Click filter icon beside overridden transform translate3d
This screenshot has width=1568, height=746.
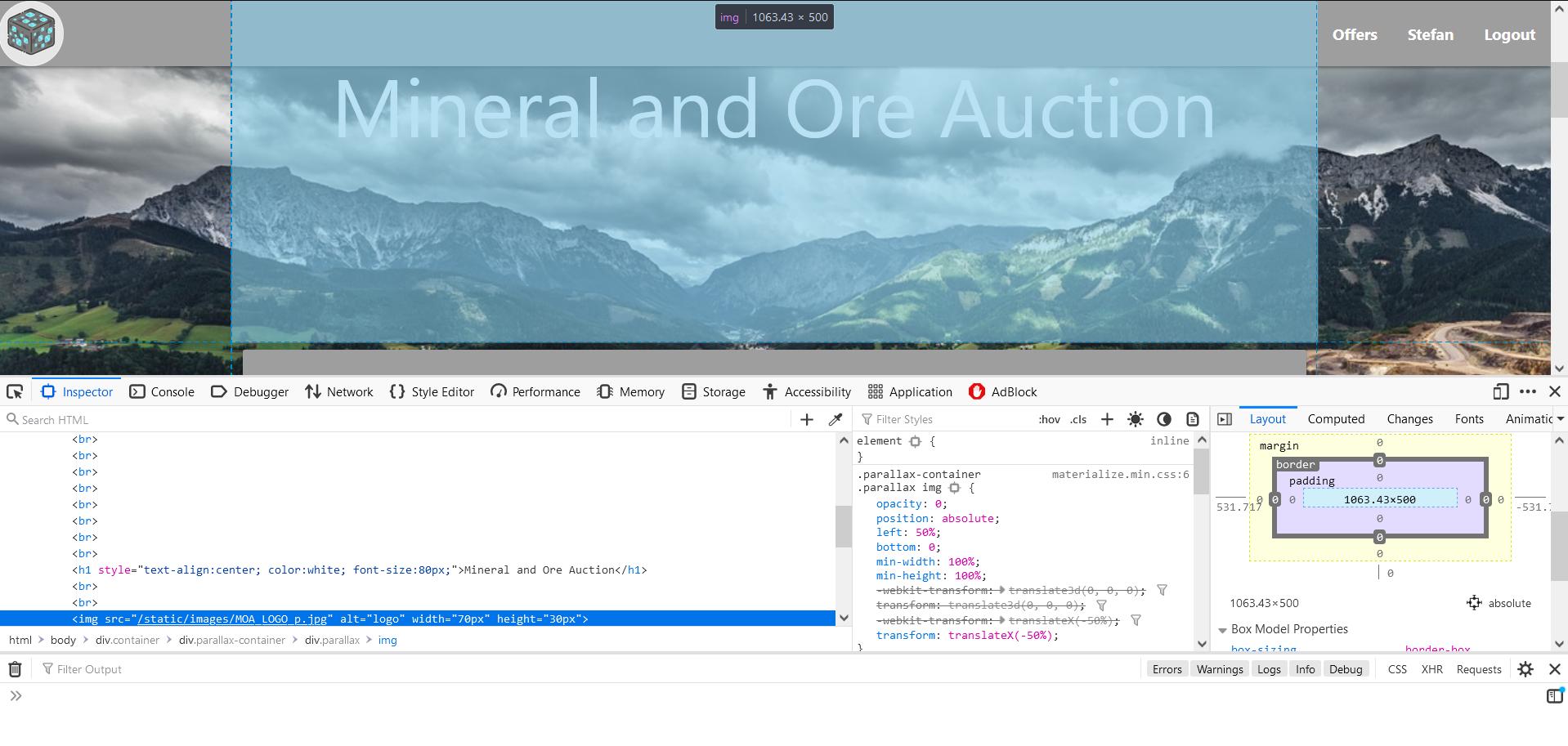(1101, 605)
